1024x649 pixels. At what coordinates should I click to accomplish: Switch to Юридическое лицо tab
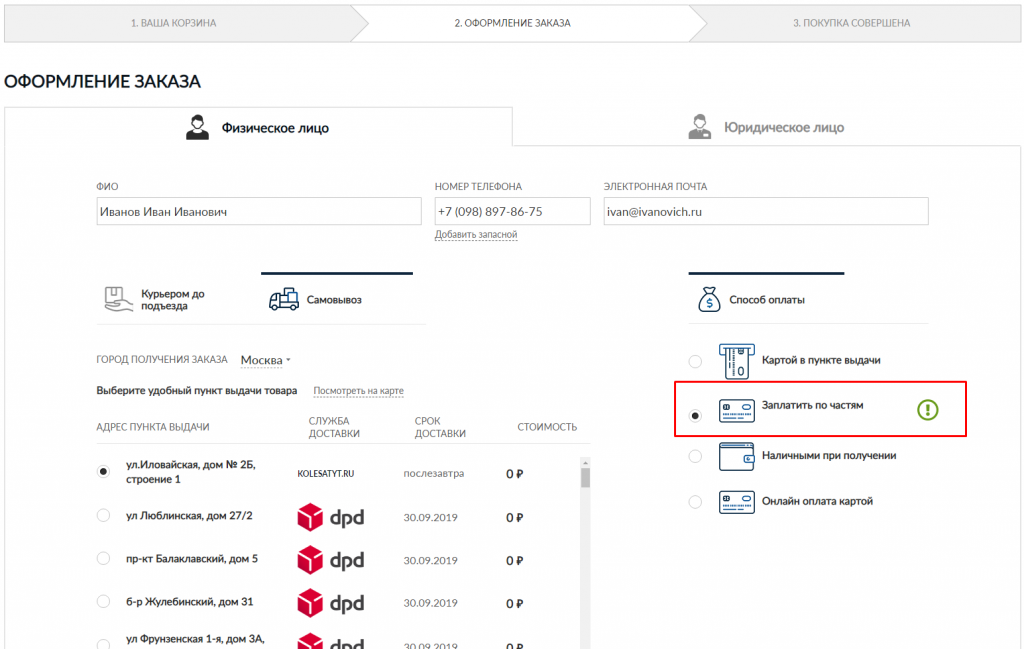[766, 128]
